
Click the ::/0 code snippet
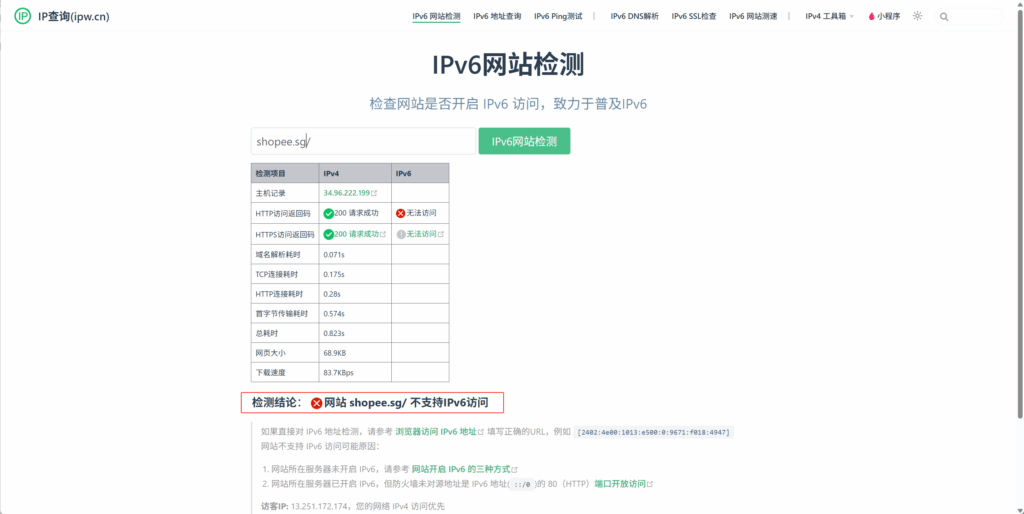[x=522, y=484]
